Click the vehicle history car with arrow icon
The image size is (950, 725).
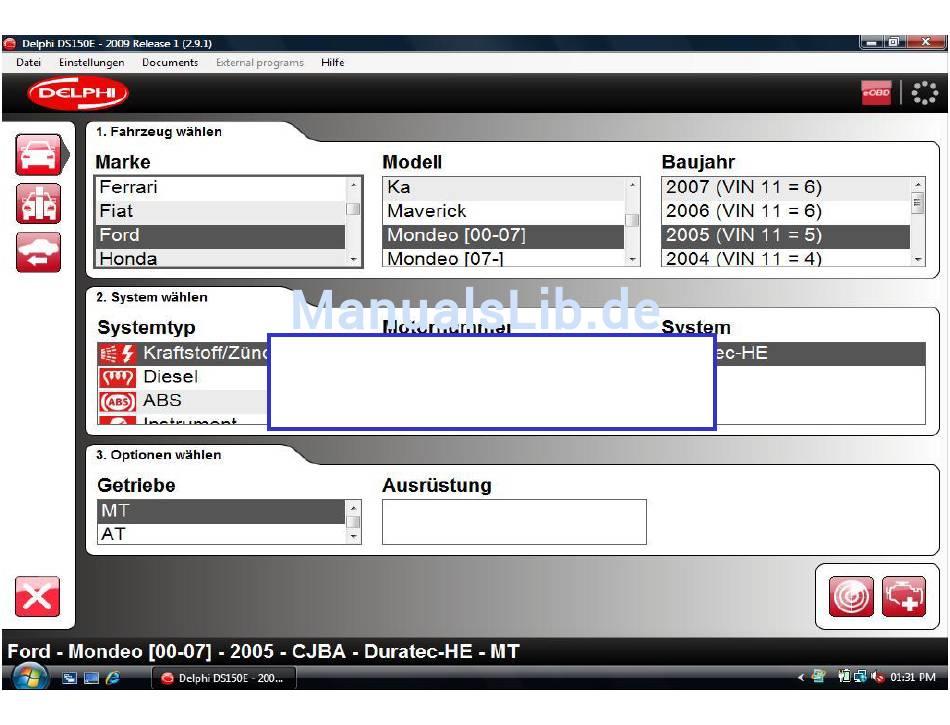coord(38,252)
